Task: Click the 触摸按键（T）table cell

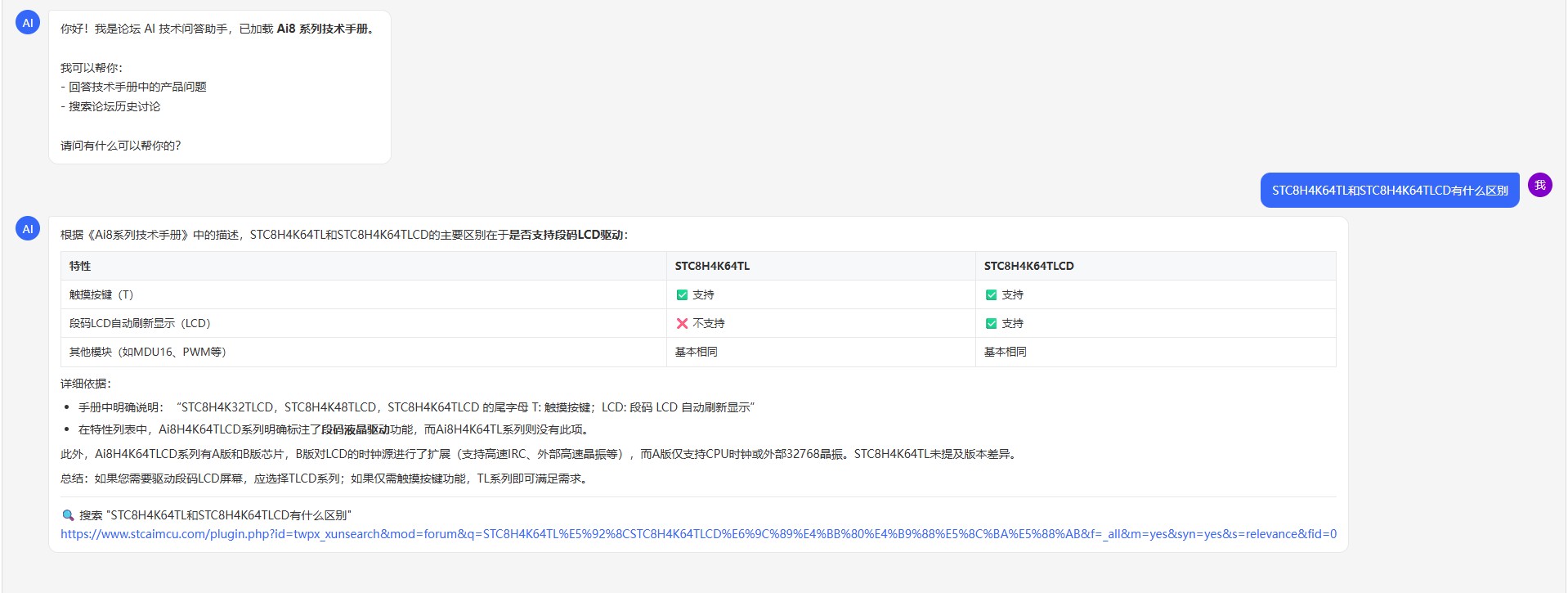Action: coord(364,294)
